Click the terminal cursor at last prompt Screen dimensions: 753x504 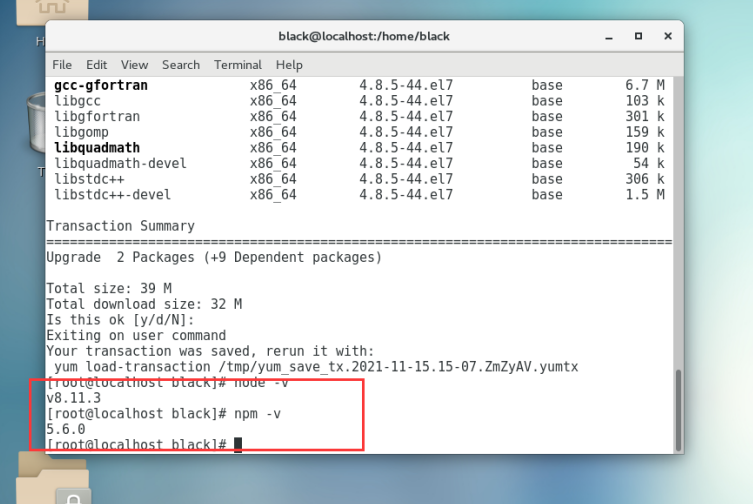point(238,445)
